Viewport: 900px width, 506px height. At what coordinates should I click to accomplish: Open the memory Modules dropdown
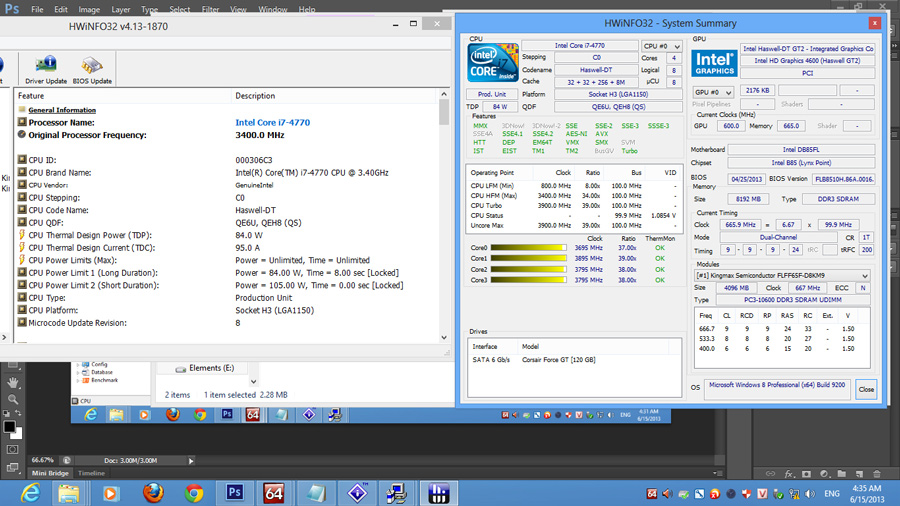tap(782, 275)
